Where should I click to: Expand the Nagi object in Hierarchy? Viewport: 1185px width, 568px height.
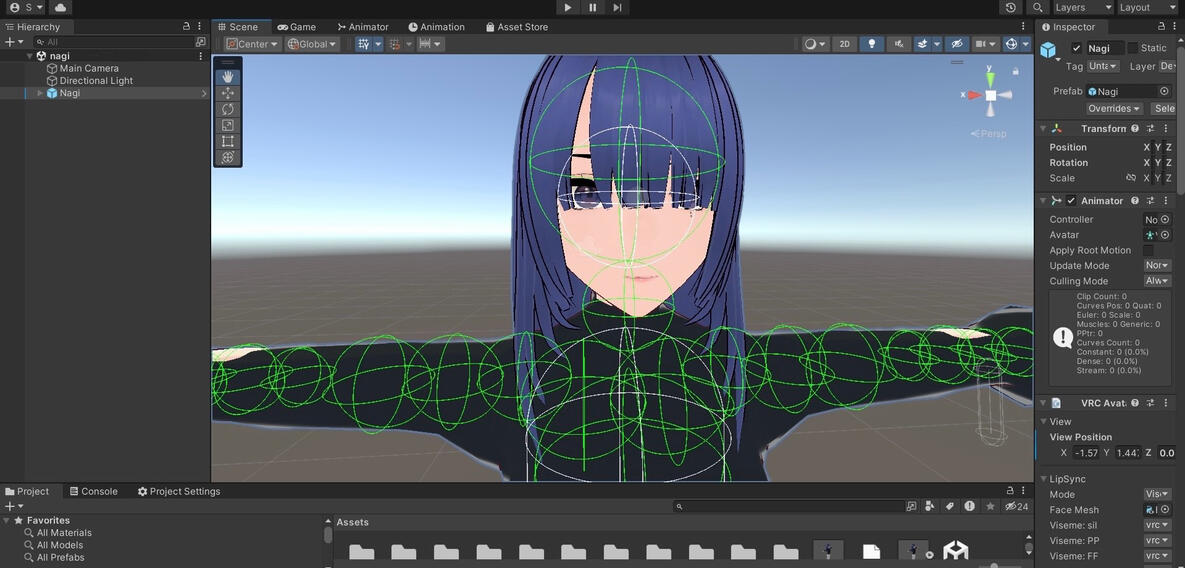tap(40, 93)
